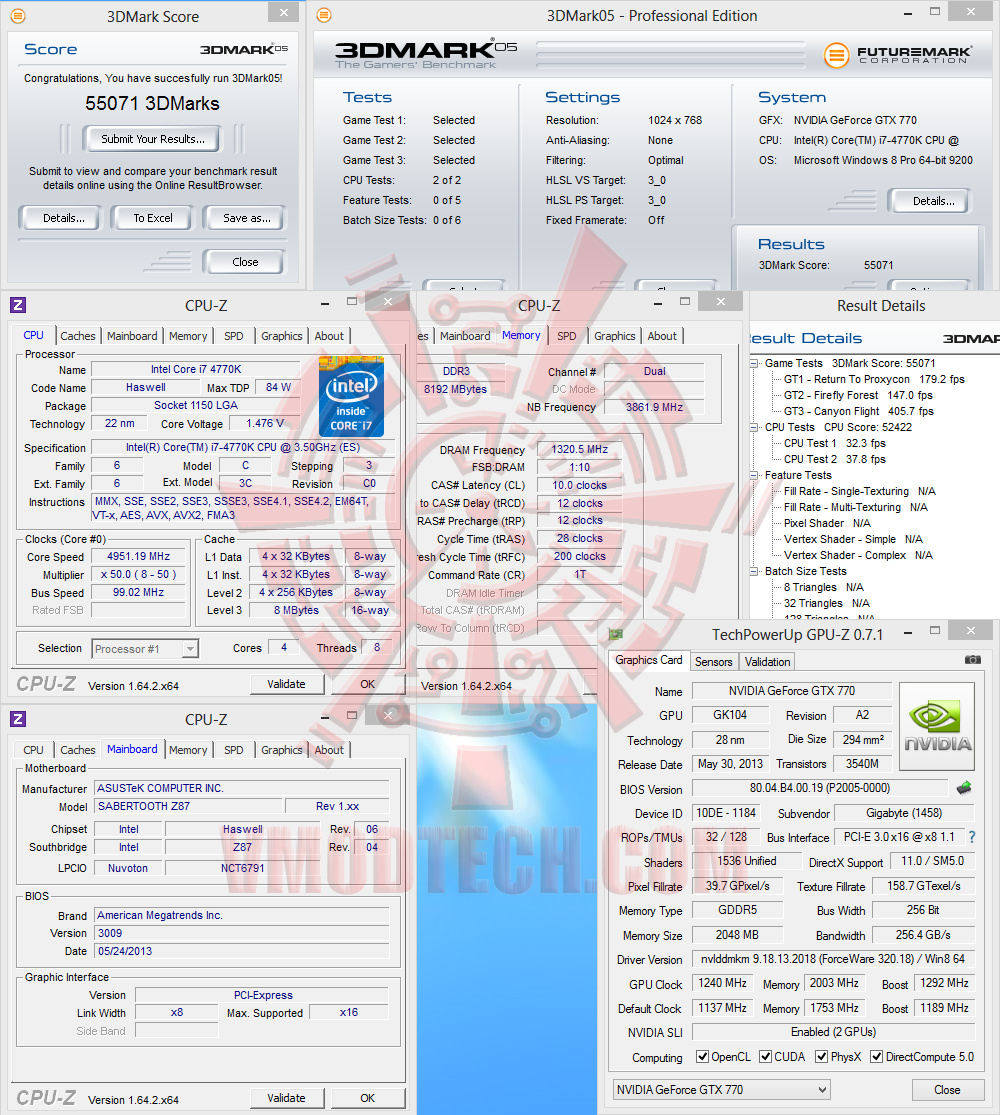Collapse the CPU Tests tree node
This screenshot has width=1000, height=1115.
point(755,427)
